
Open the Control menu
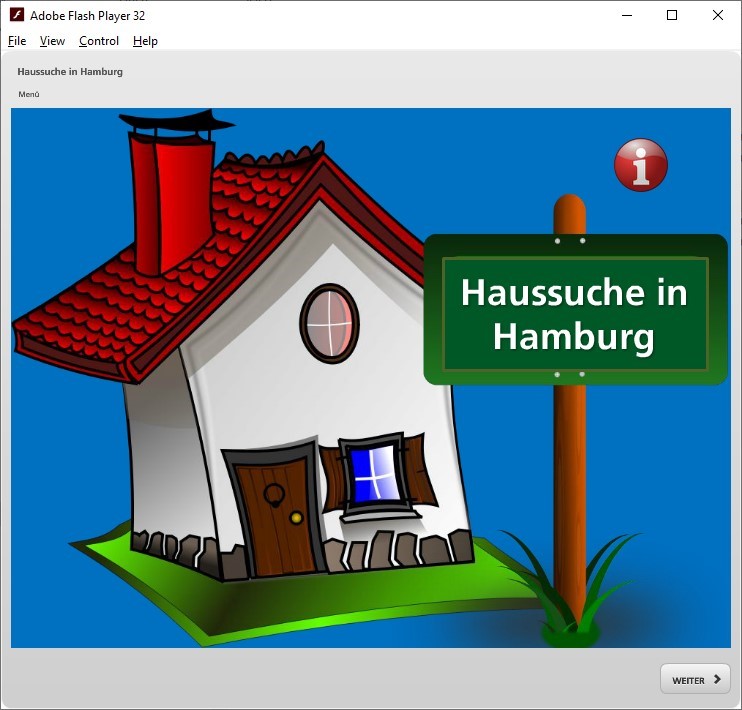99,41
